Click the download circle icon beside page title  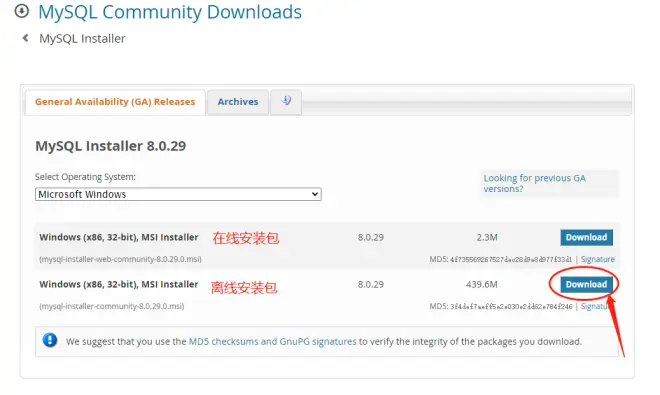pyautogui.click(x=21, y=11)
